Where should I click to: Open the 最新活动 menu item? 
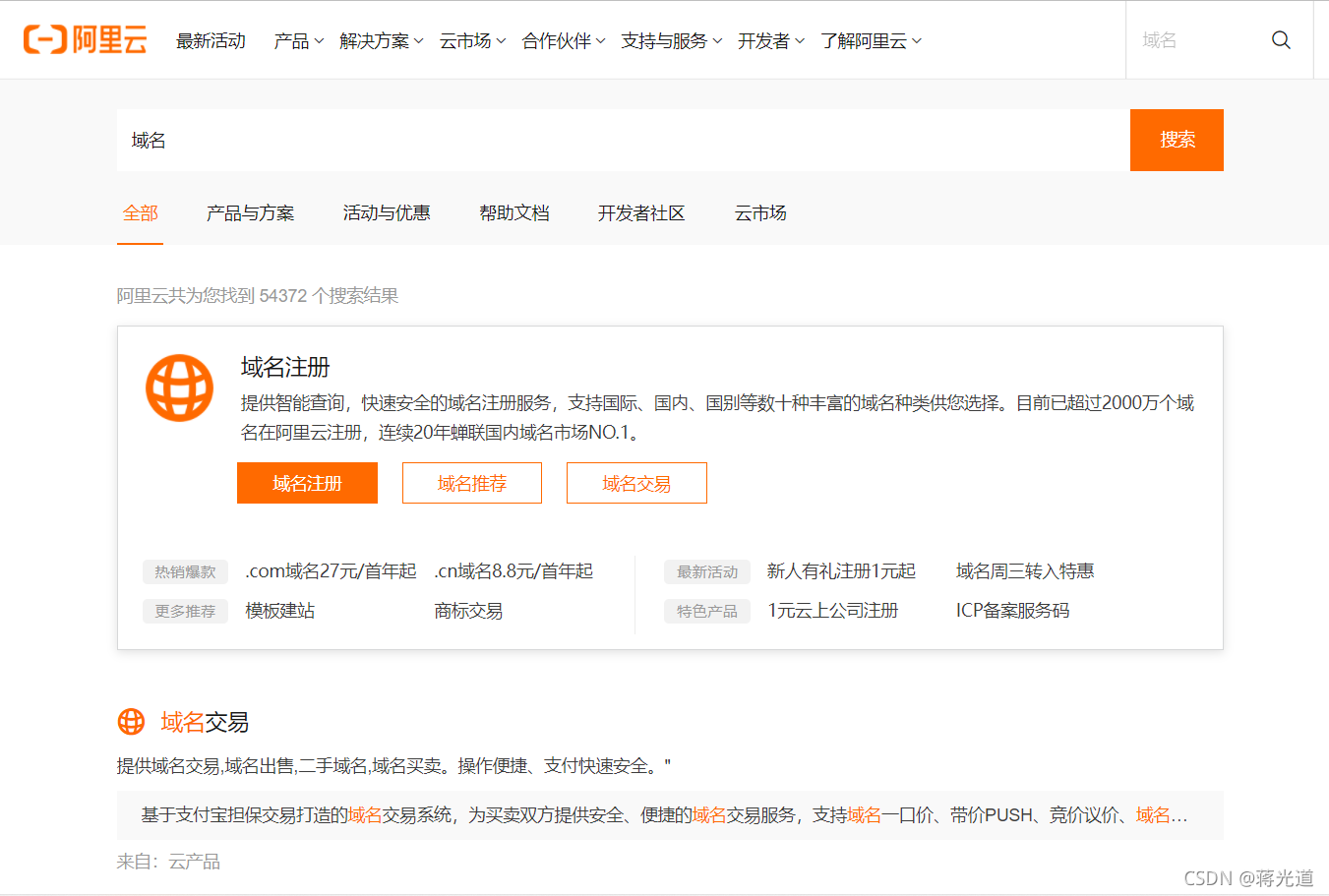[x=211, y=40]
